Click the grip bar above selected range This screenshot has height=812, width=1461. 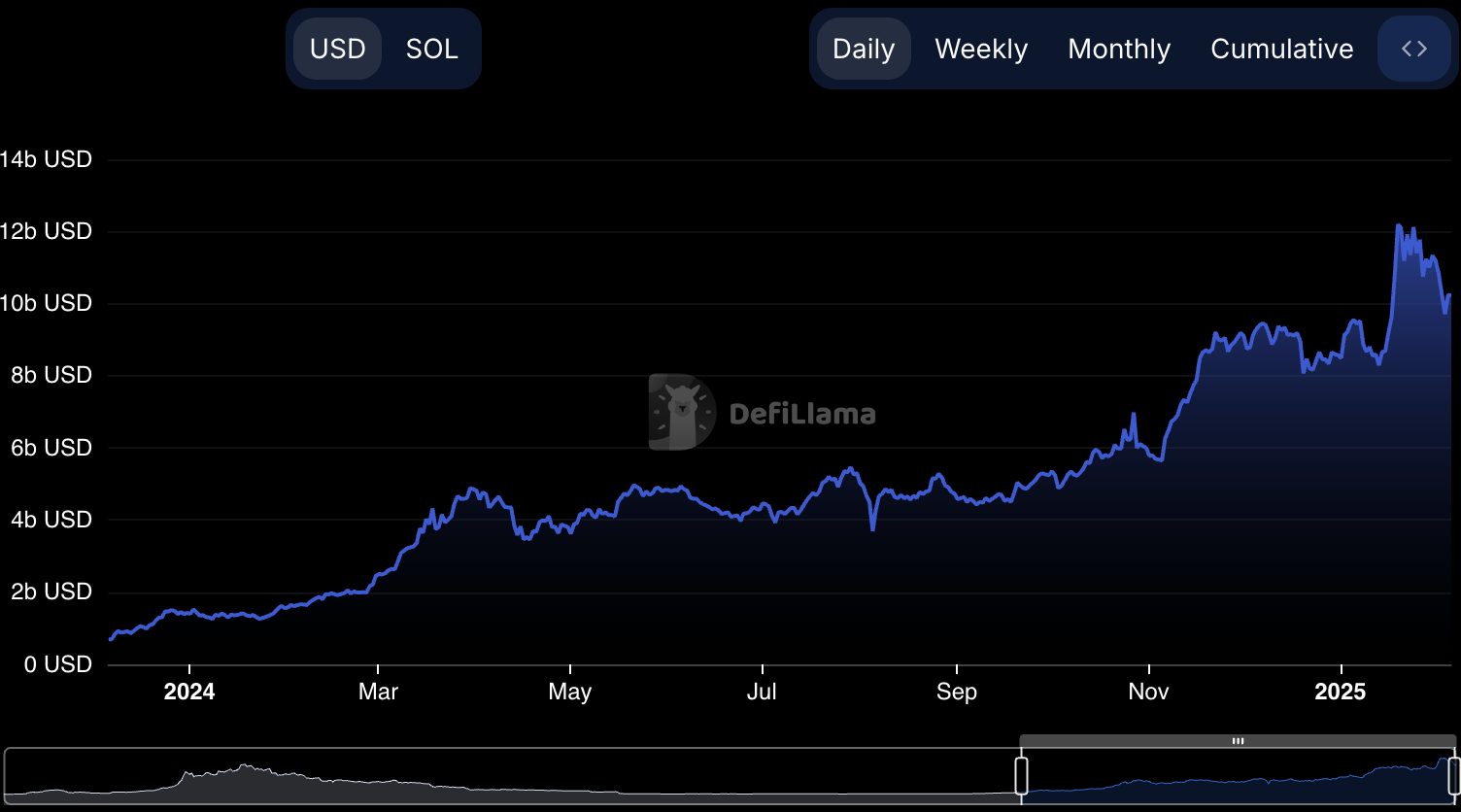(1238, 741)
